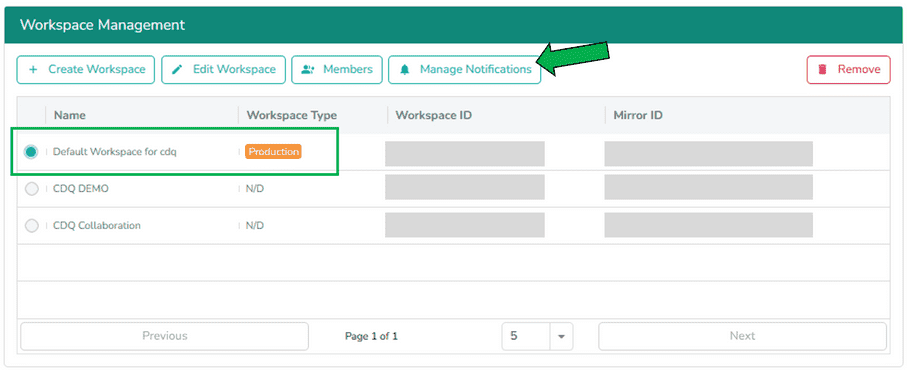
Task: Sort by the Workspace Type column header
Action: pyautogui.click(x=291, y=115)
